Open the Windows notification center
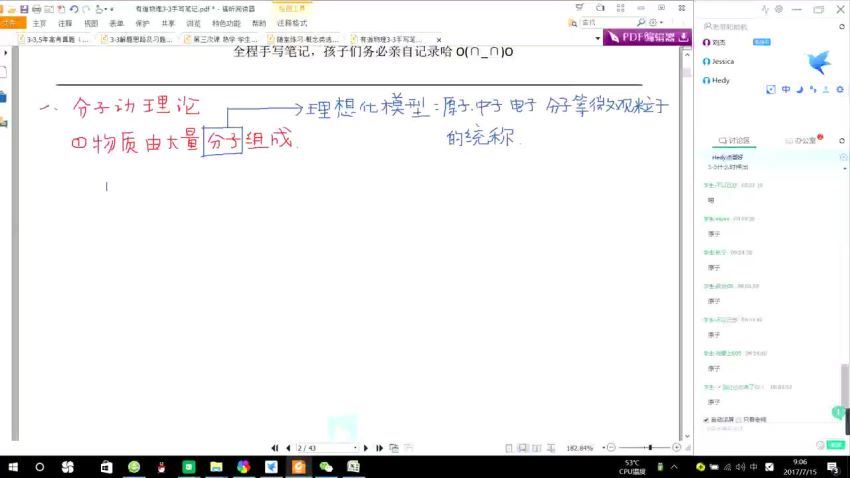Viewport: 850px width, 478px height. click(x=833, y=467)
